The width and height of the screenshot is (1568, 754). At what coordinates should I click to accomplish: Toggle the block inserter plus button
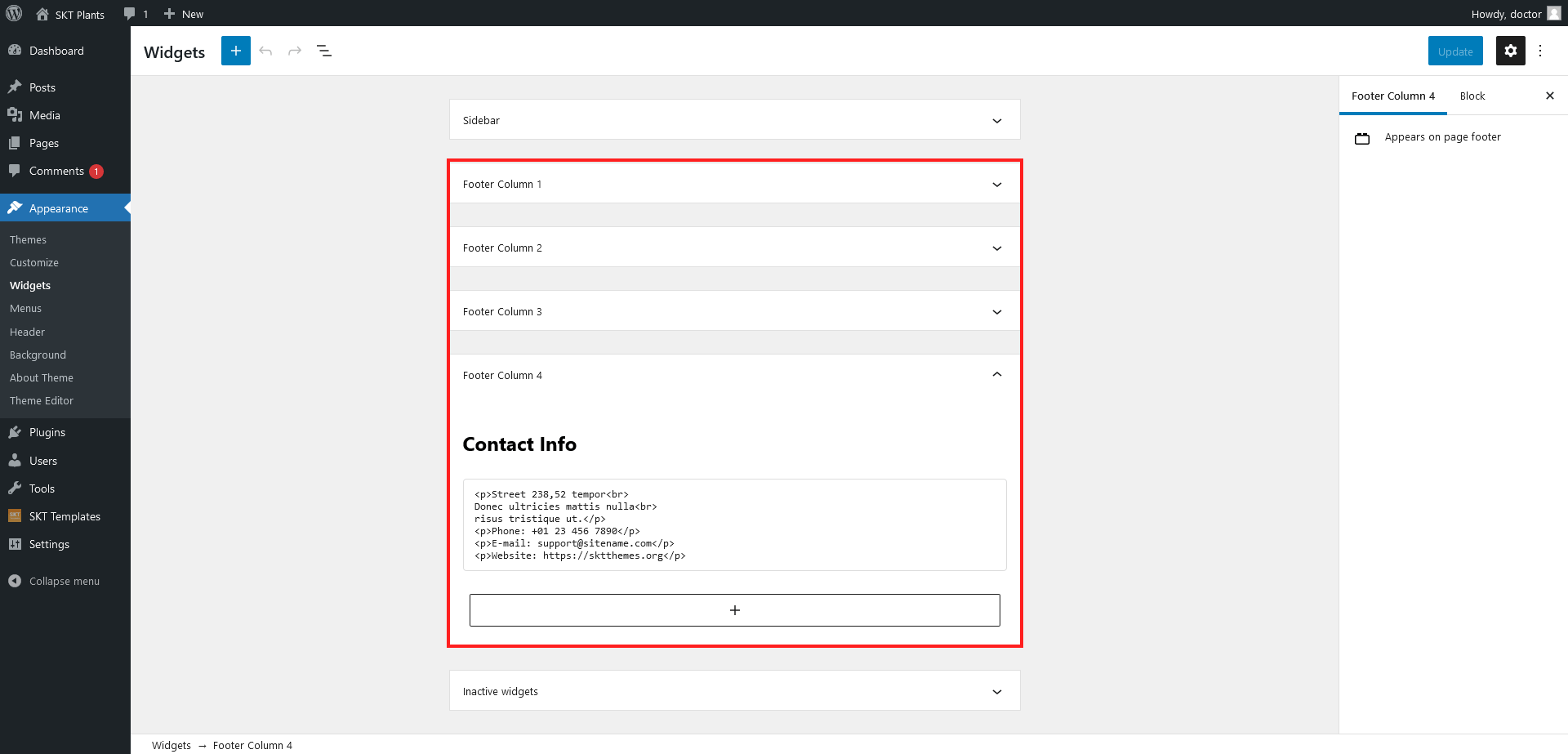point(236,51)
